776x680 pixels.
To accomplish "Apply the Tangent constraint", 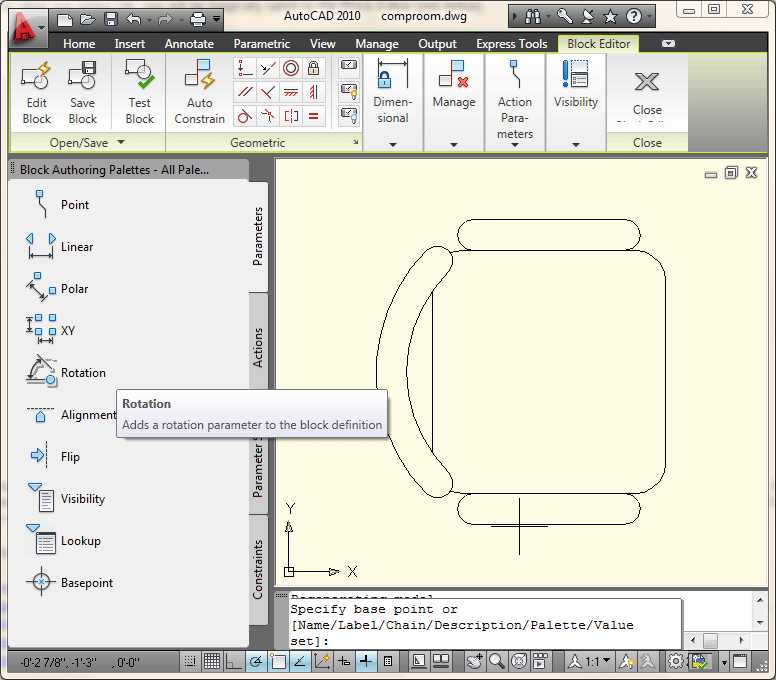I will click(x=244, y=116).
